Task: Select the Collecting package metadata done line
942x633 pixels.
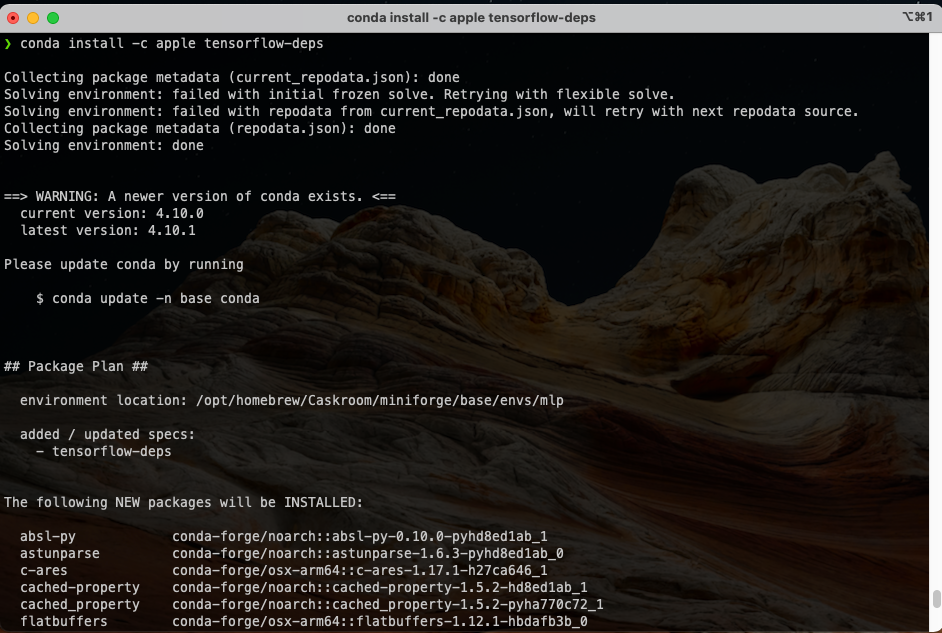Action: point(230,77)
